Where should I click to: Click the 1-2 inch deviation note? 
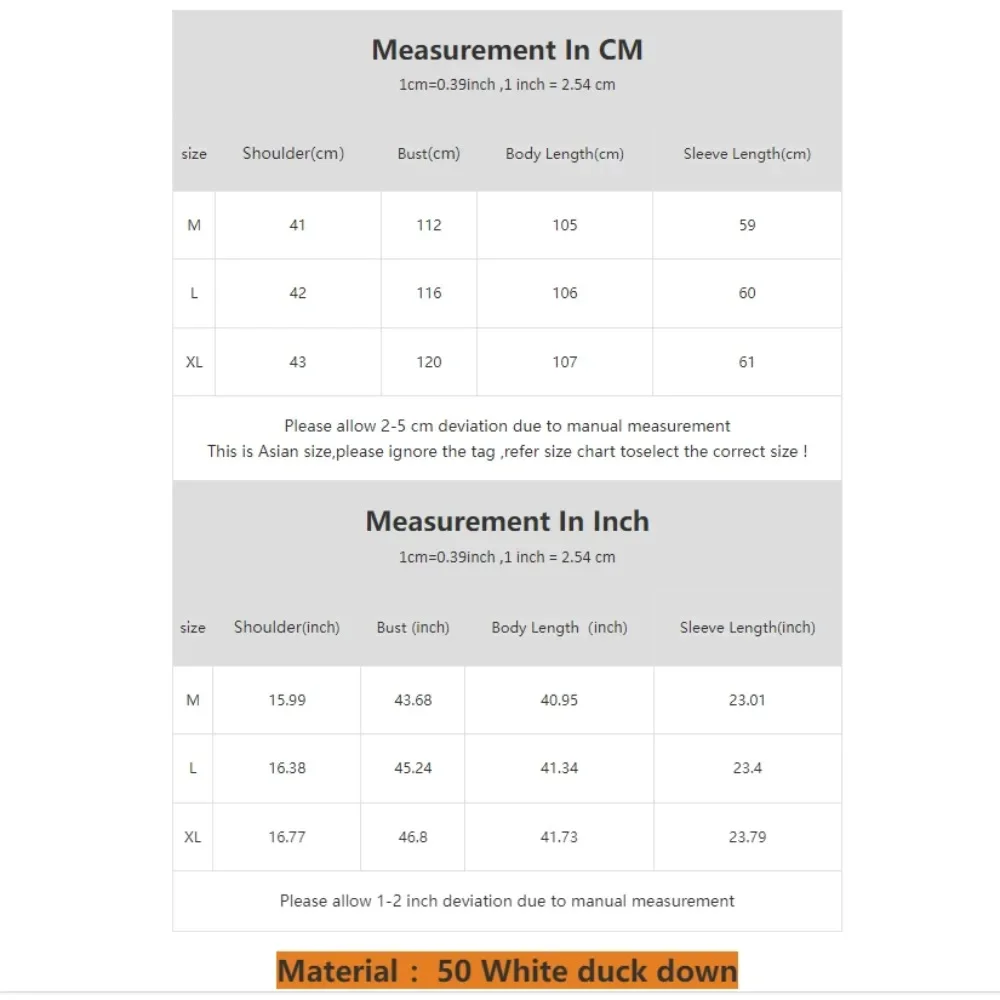pyautogui.click(x=507, y=901)
